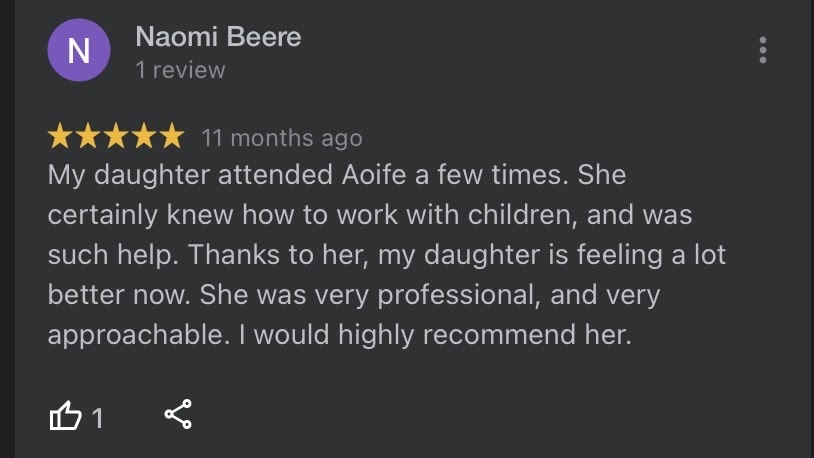Click the word "approachable" in the review

(133, 335)
